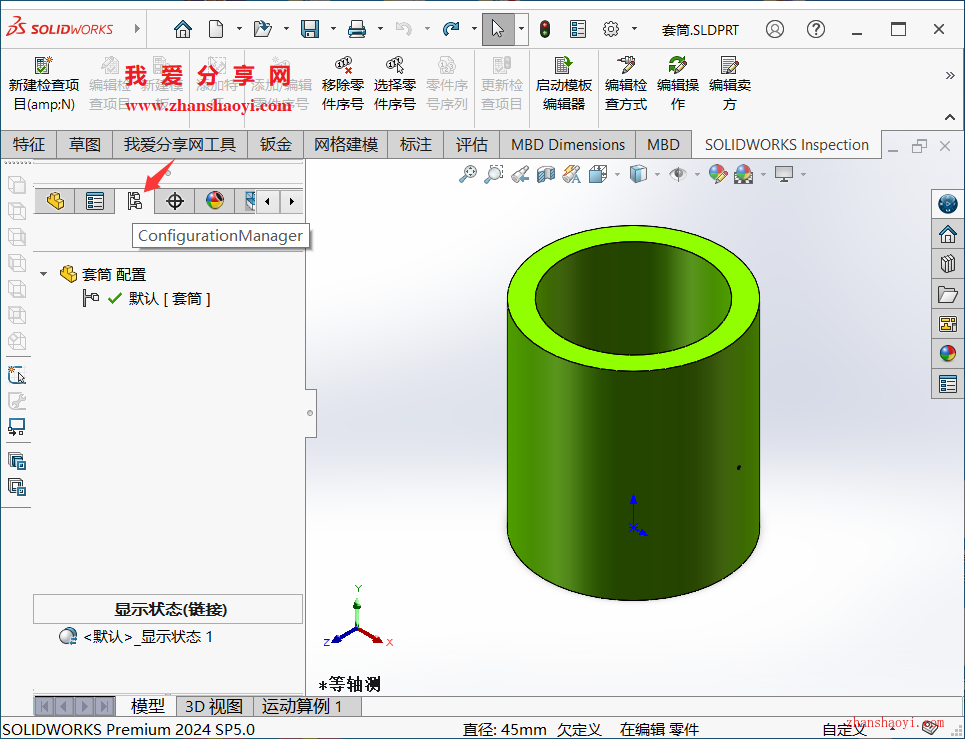This screenshot has width=965, height=739.
Task: Open dropdown arrow next to Options gear
Action: [x=634, y=29]
